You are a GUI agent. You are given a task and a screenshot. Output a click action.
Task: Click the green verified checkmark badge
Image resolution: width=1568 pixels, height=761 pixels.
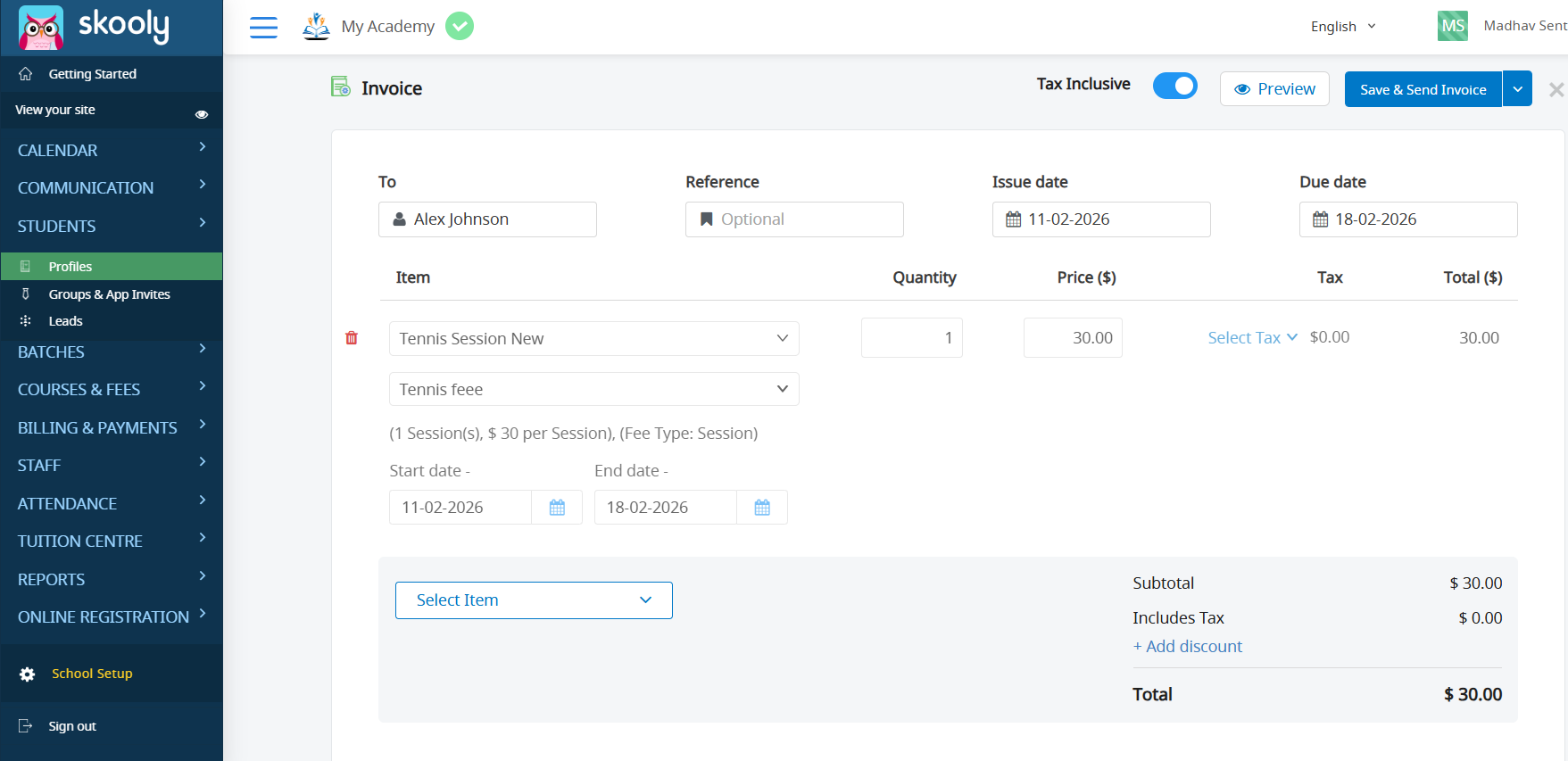[x=460, y=27]
